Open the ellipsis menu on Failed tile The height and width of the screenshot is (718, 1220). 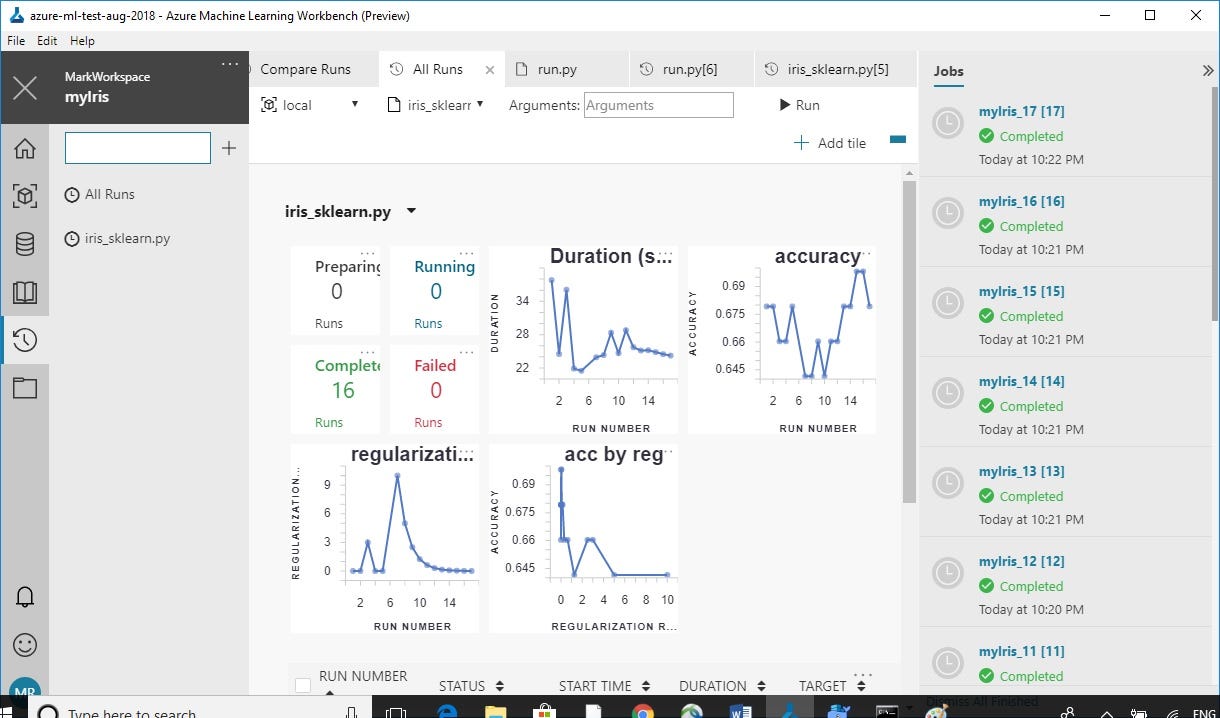click(466, 352)
